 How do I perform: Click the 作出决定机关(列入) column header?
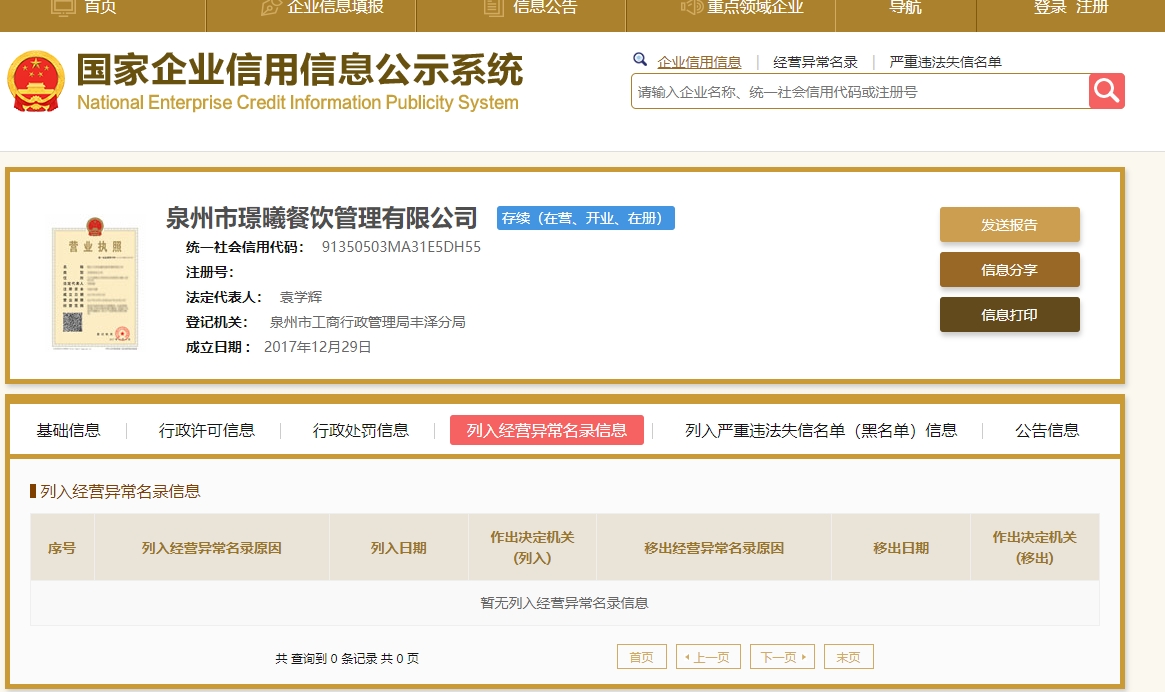(x=532, y=548)
